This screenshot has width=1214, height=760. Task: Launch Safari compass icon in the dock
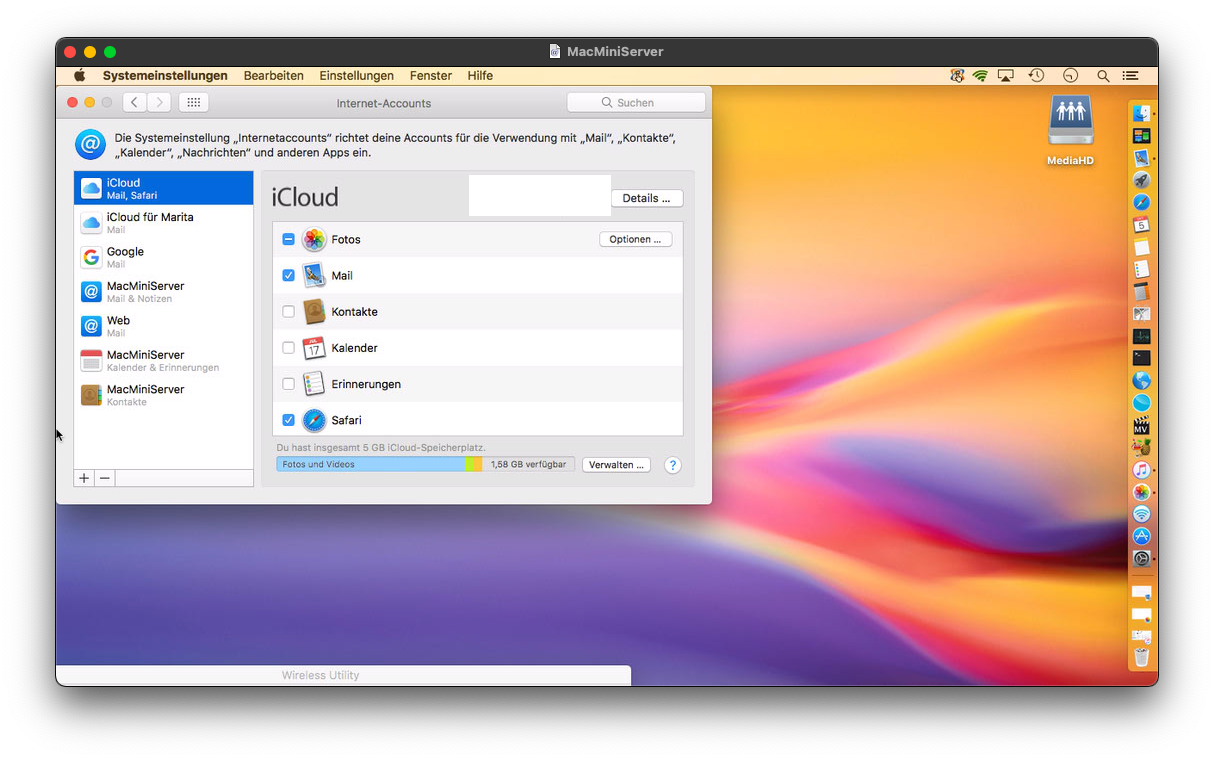[1141, 203]
